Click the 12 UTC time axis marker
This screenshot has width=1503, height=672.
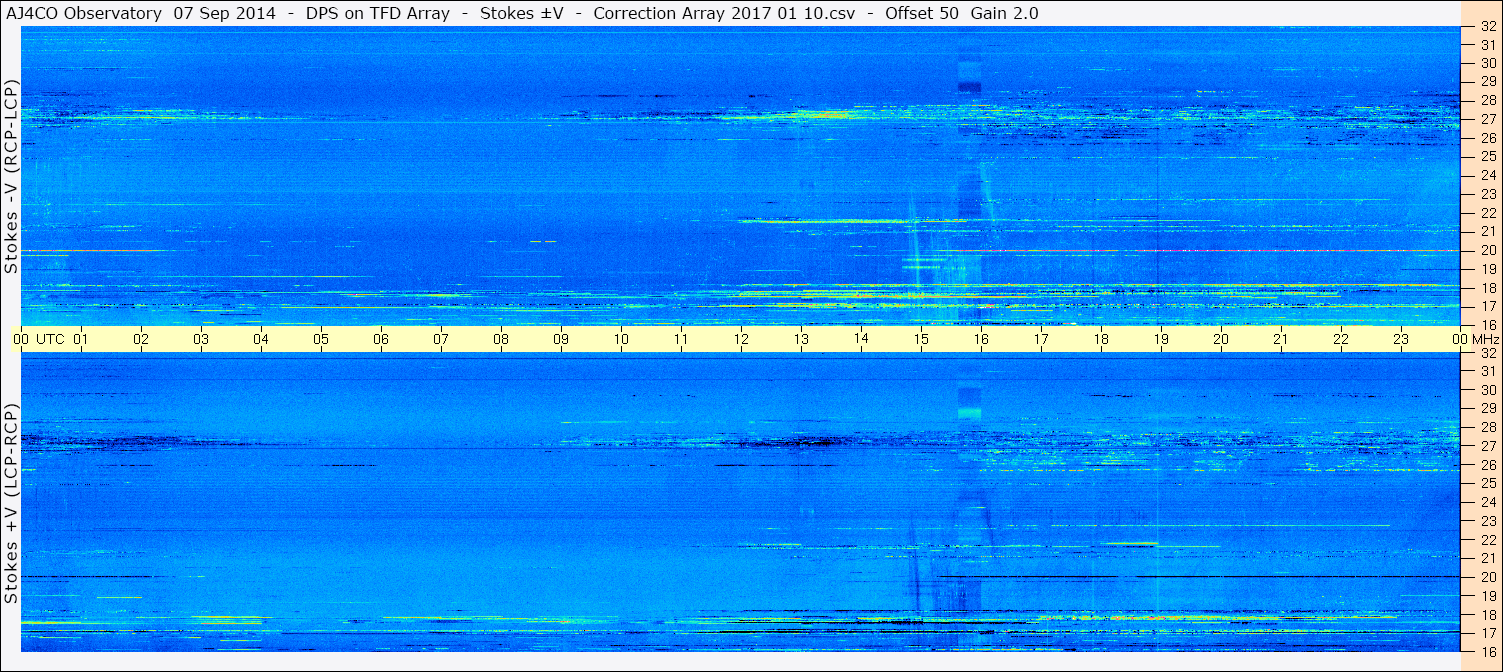point(741,339)
